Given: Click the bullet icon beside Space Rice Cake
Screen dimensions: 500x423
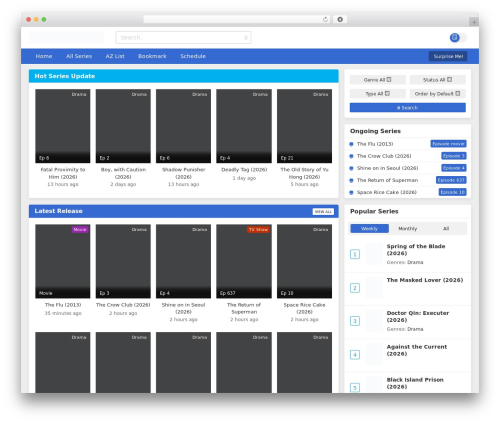Looking at the screenshot, I should tap(351, 192).
